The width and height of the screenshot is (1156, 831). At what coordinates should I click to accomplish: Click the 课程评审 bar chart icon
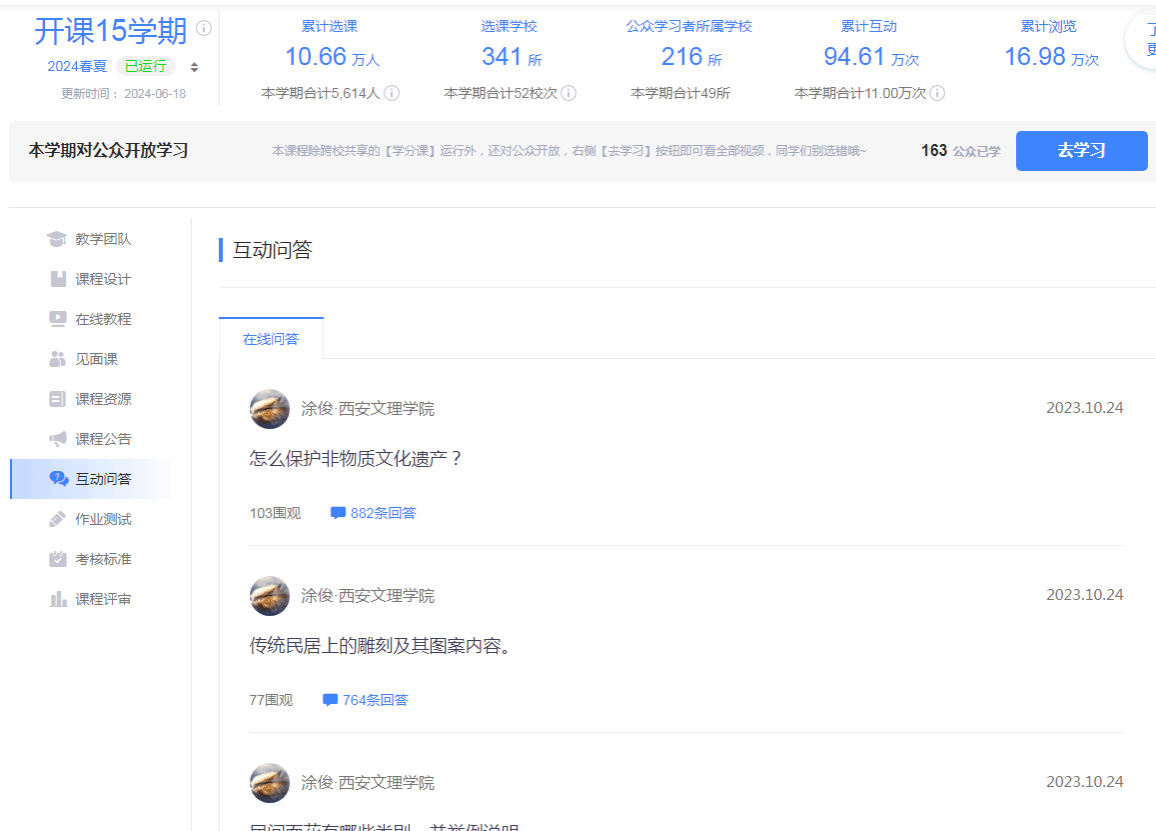click(x=58, y=599)
